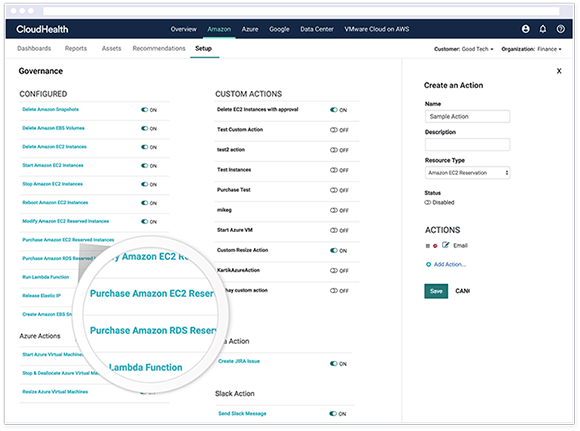This screenshot has height=431, width=580.
Task: Toggle Send Slack Message switch
Action: point(333,414)
